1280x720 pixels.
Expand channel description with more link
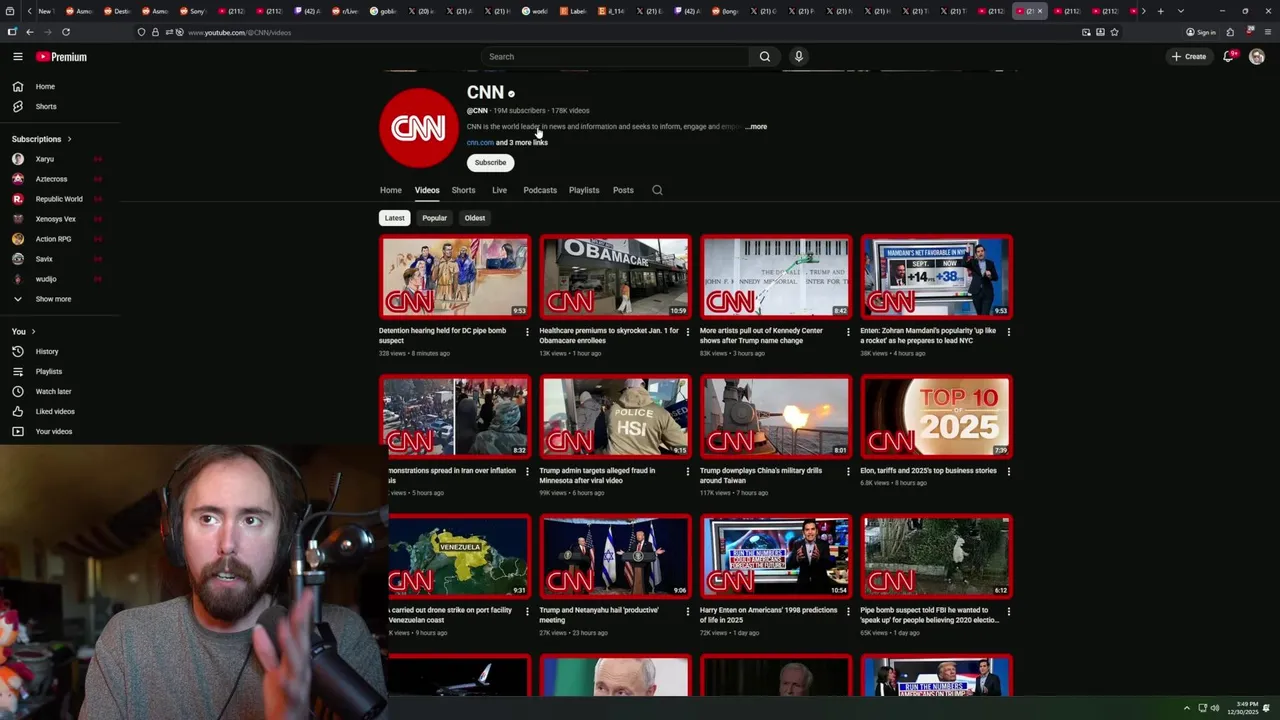757,127
